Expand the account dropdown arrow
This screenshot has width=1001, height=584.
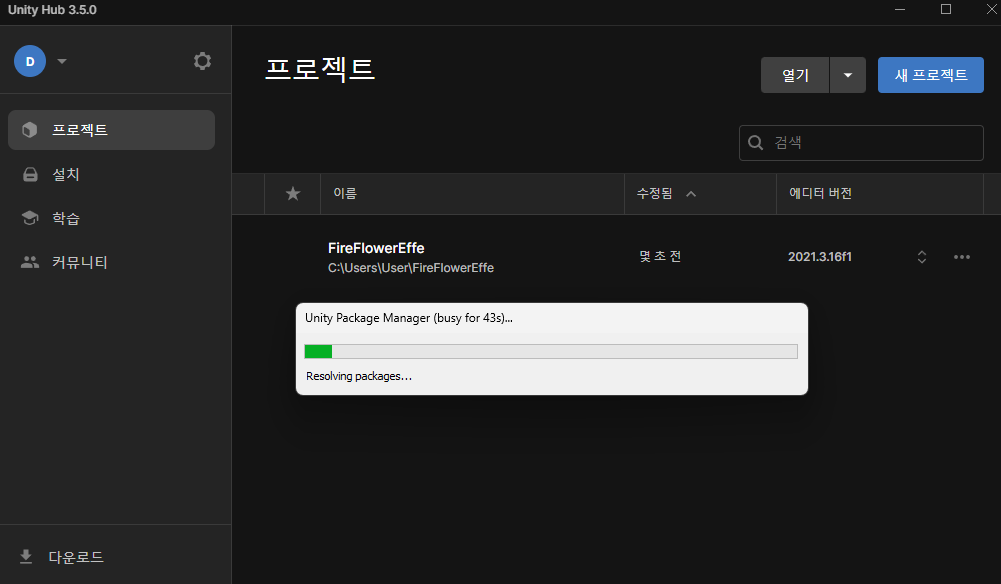[x=62, y=61]
